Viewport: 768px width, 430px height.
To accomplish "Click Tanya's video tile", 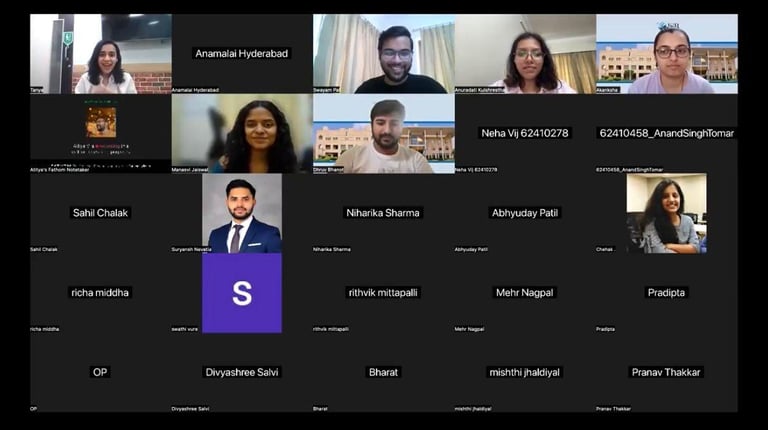I will coord(101,53).
